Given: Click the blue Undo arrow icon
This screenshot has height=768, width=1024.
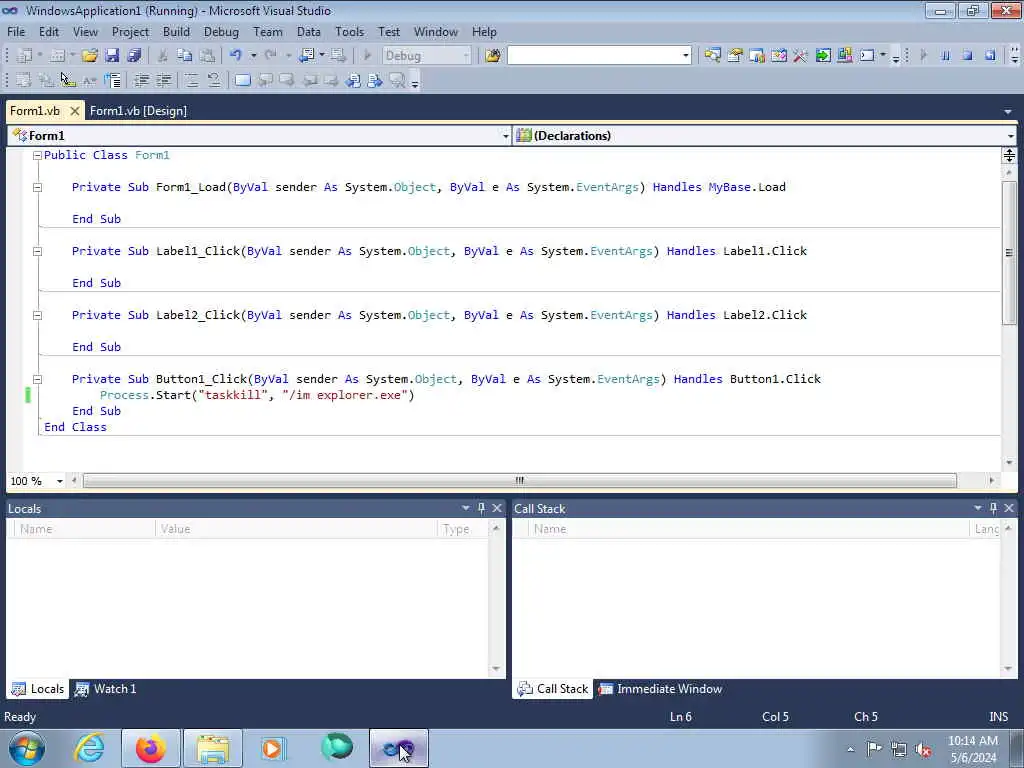Looking at the screenshot, I should click(x=236, y=56).
